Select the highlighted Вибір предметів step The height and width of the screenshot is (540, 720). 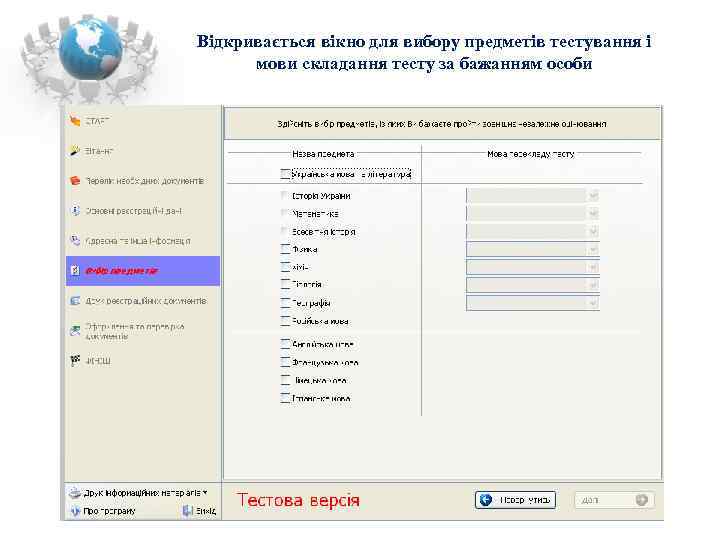pos(143,271)
